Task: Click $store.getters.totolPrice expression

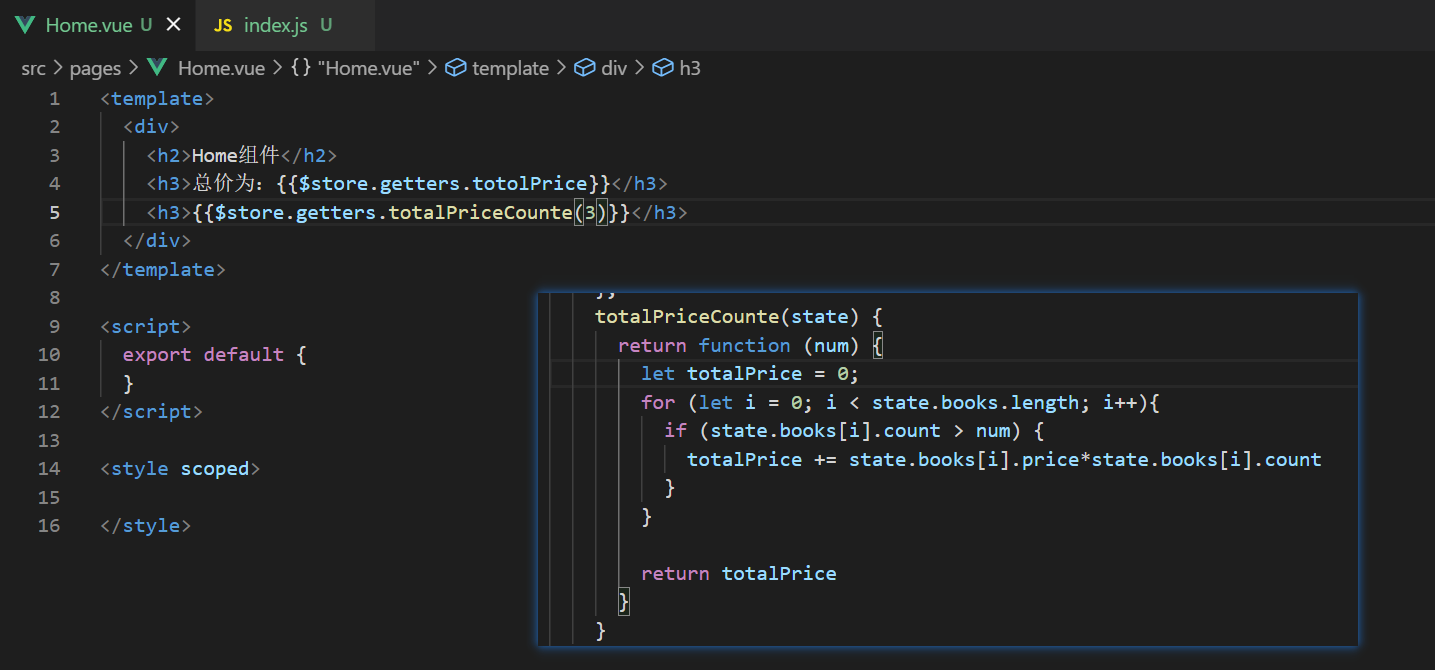Action: click(x=442, y=183)
